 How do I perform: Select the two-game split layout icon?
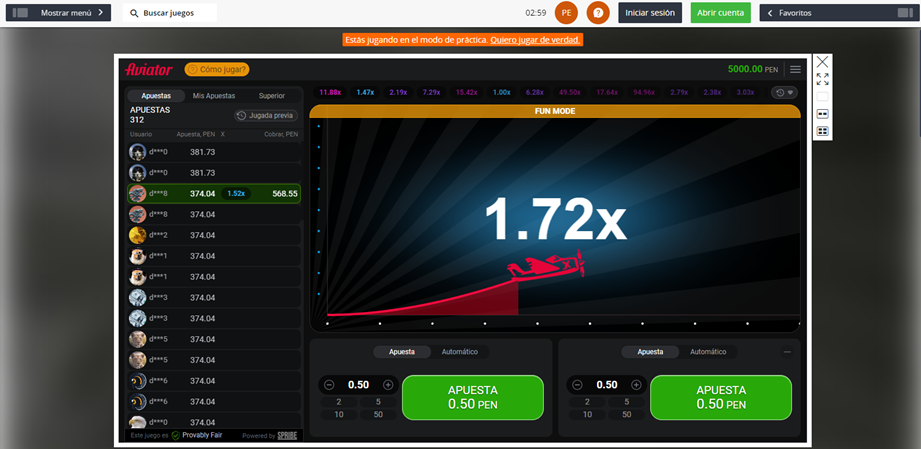pos(822,113)
